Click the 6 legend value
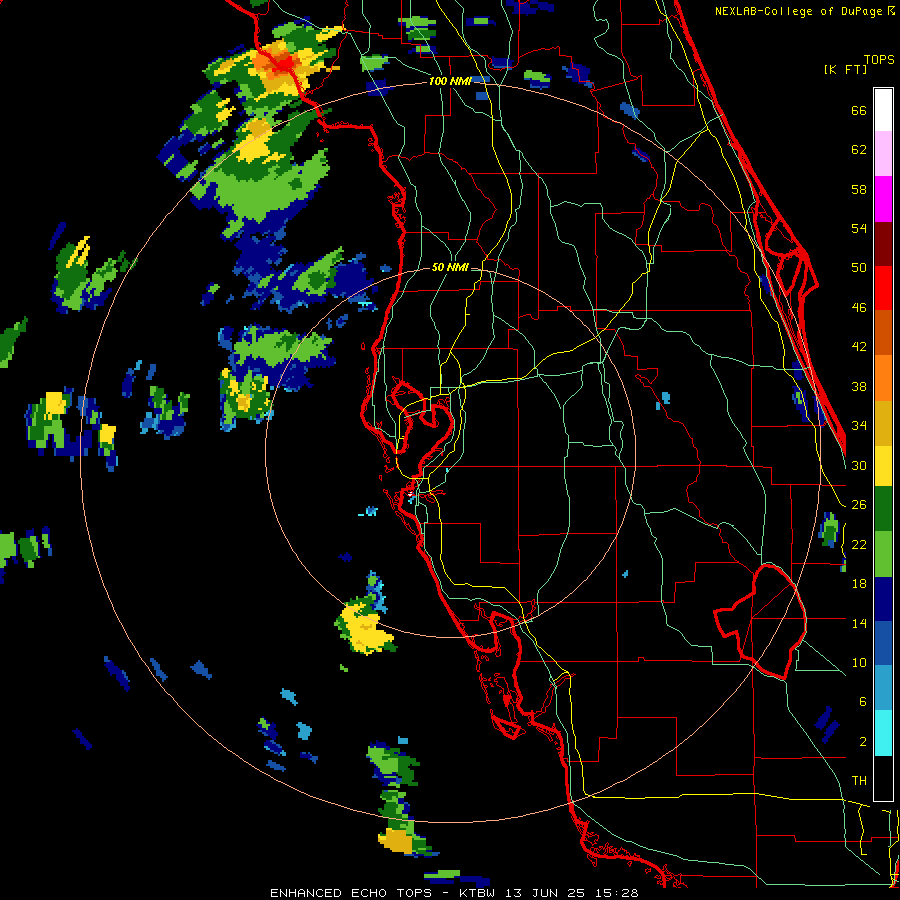This screenshot has width=900, height=900. click(862, 702)
